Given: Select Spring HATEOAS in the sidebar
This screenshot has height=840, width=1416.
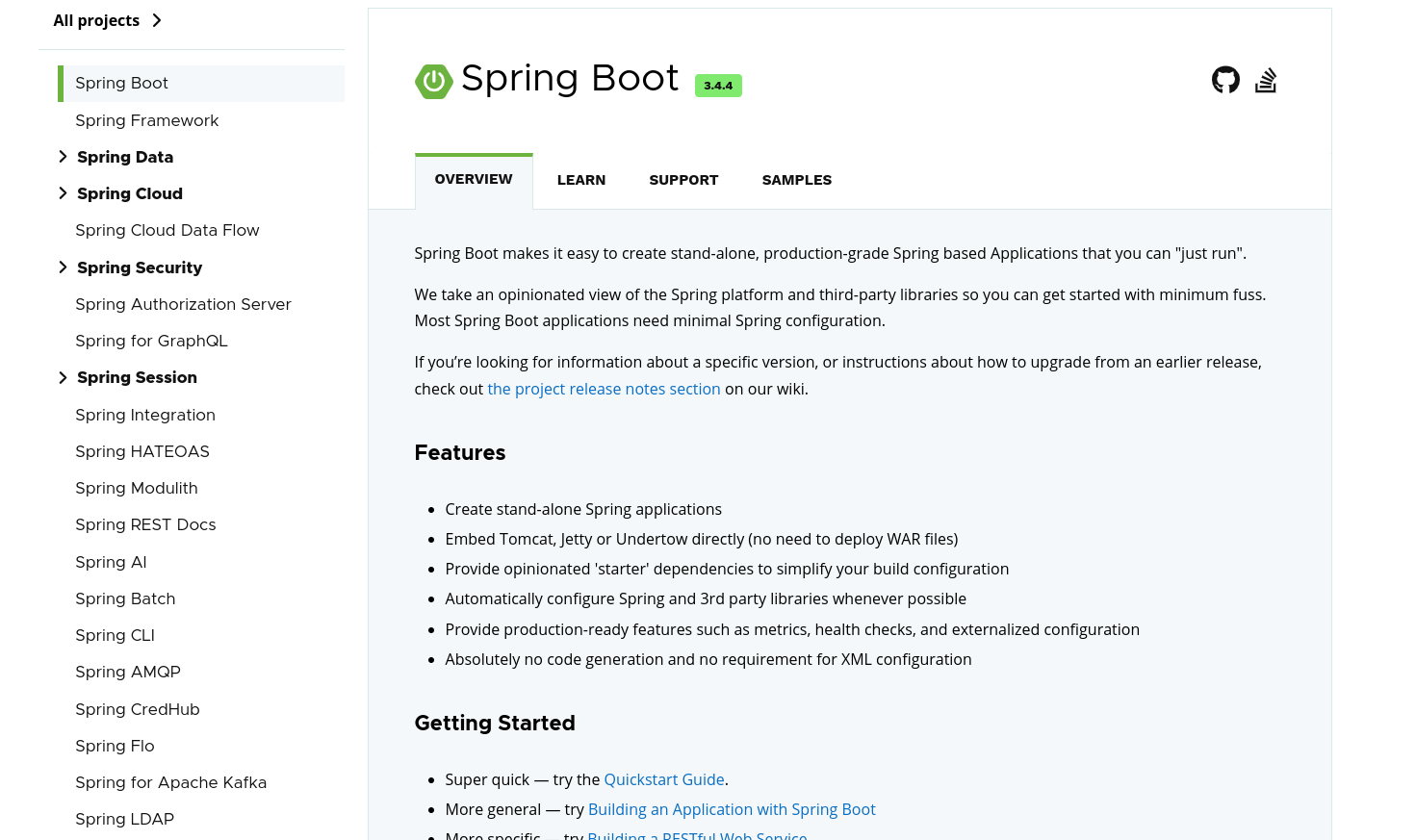Looking at the screenshot, I should pos(142,451).
